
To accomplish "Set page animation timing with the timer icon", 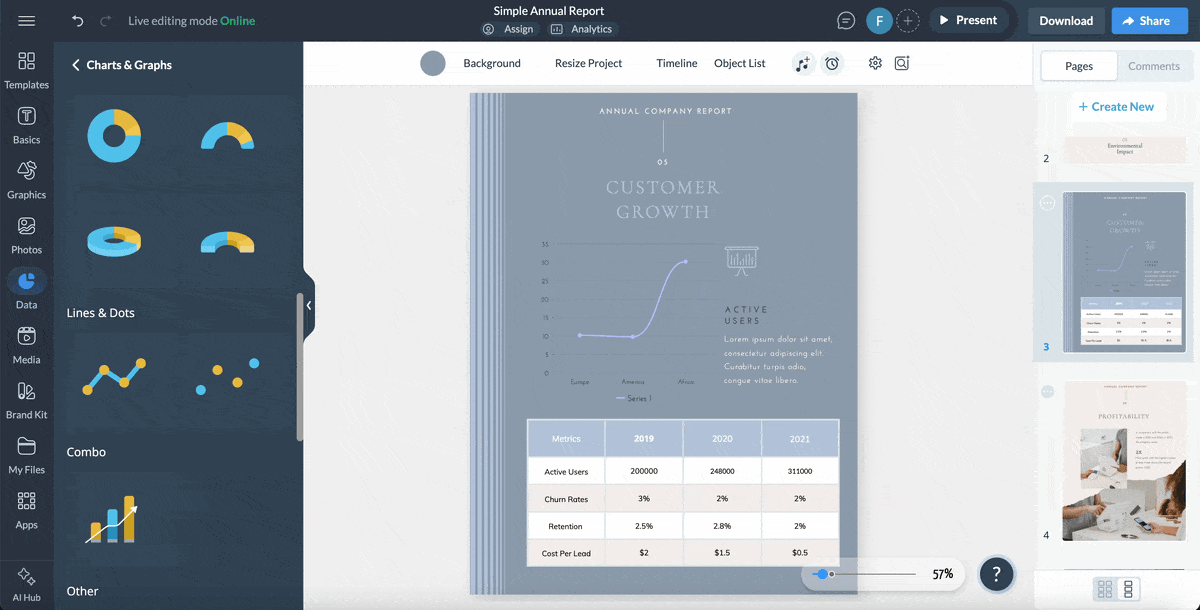I will click(832, 63).
